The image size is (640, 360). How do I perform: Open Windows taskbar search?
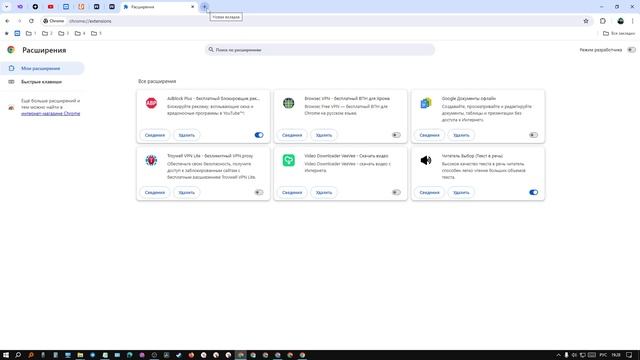coord(18,355)
